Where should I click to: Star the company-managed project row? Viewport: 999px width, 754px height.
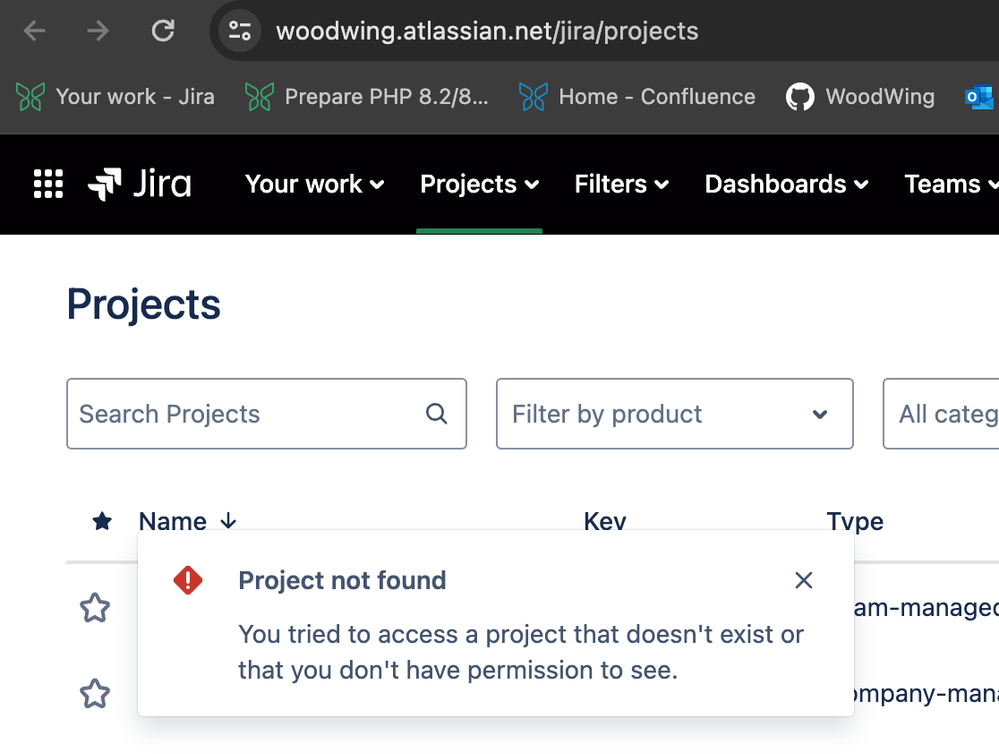point(95,693)
